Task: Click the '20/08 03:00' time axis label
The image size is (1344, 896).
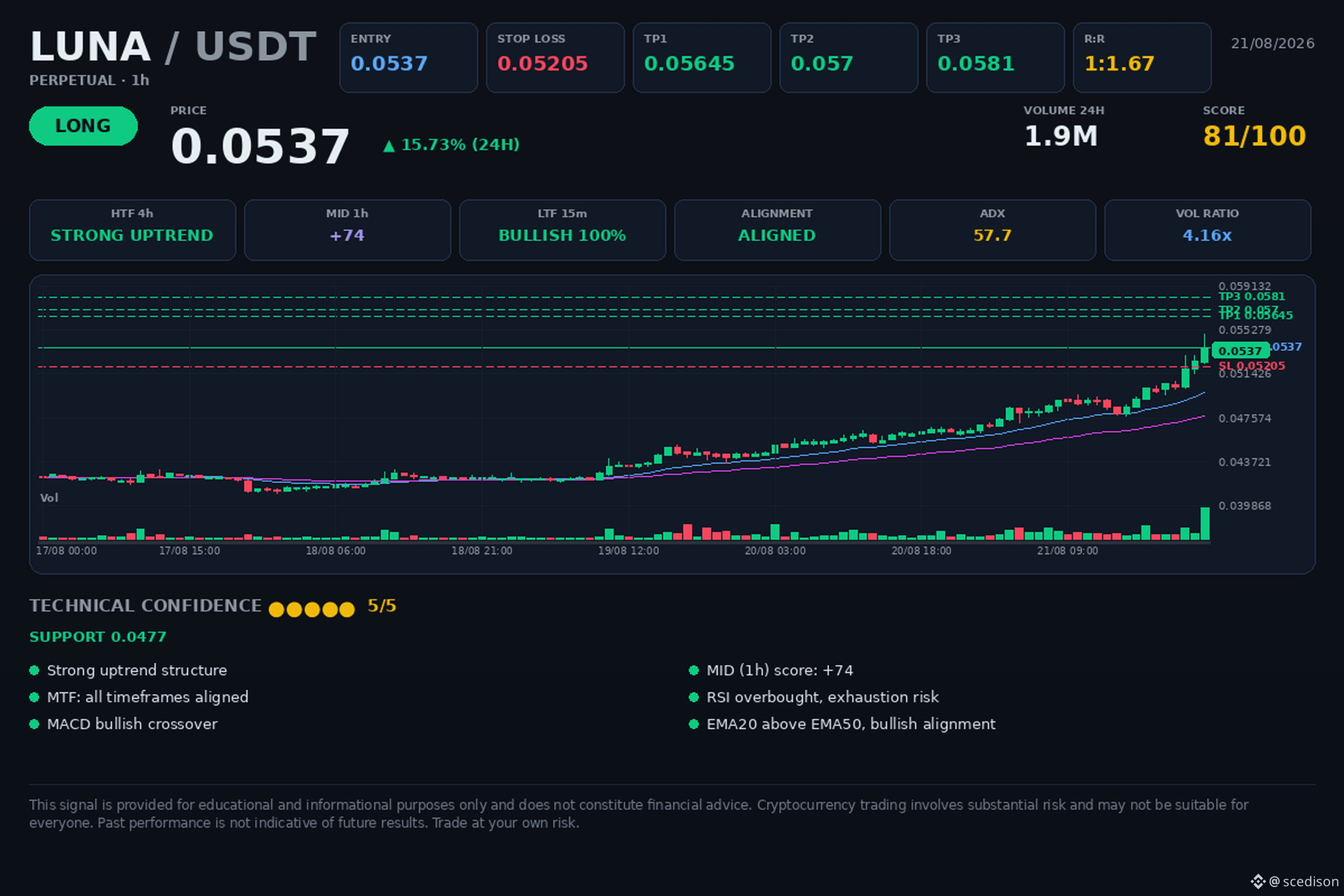Action: coord(775,551)
